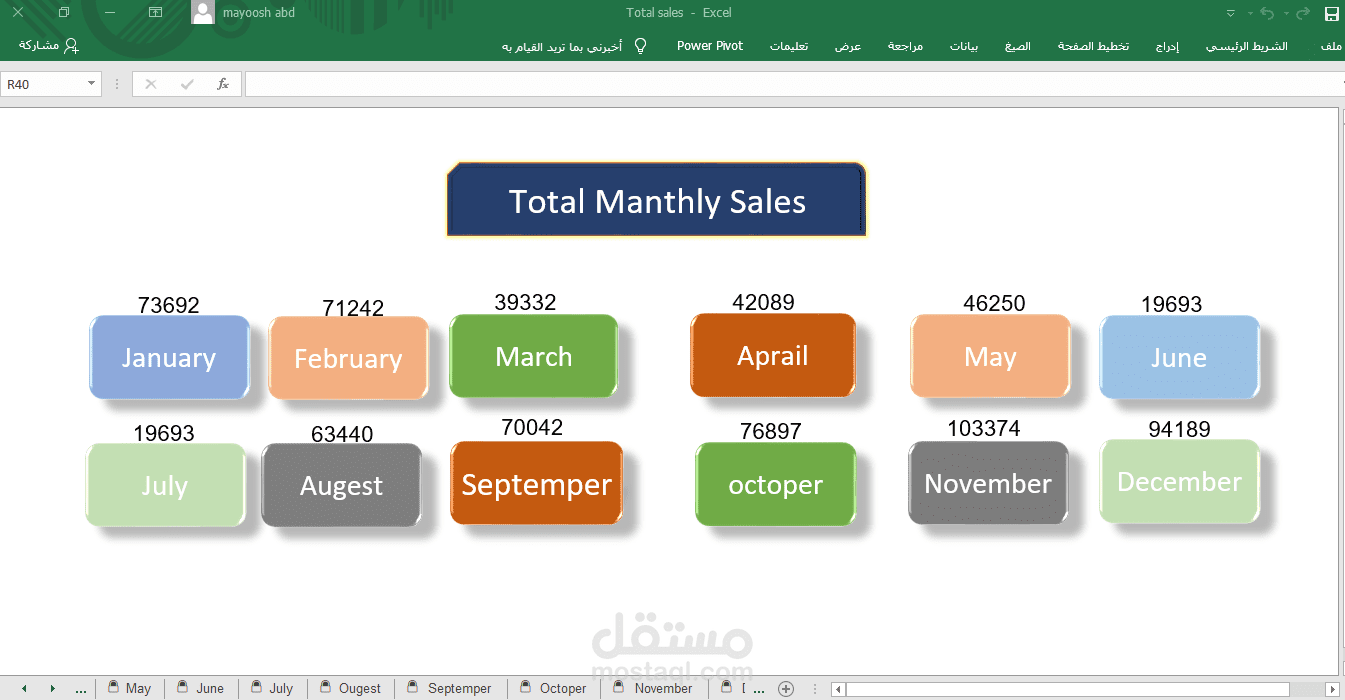The height and width of the screenshot is (700, 1345).
Task: Open the Quick Access Toolbar customize arrow
Action: [x=1231, y=13]
